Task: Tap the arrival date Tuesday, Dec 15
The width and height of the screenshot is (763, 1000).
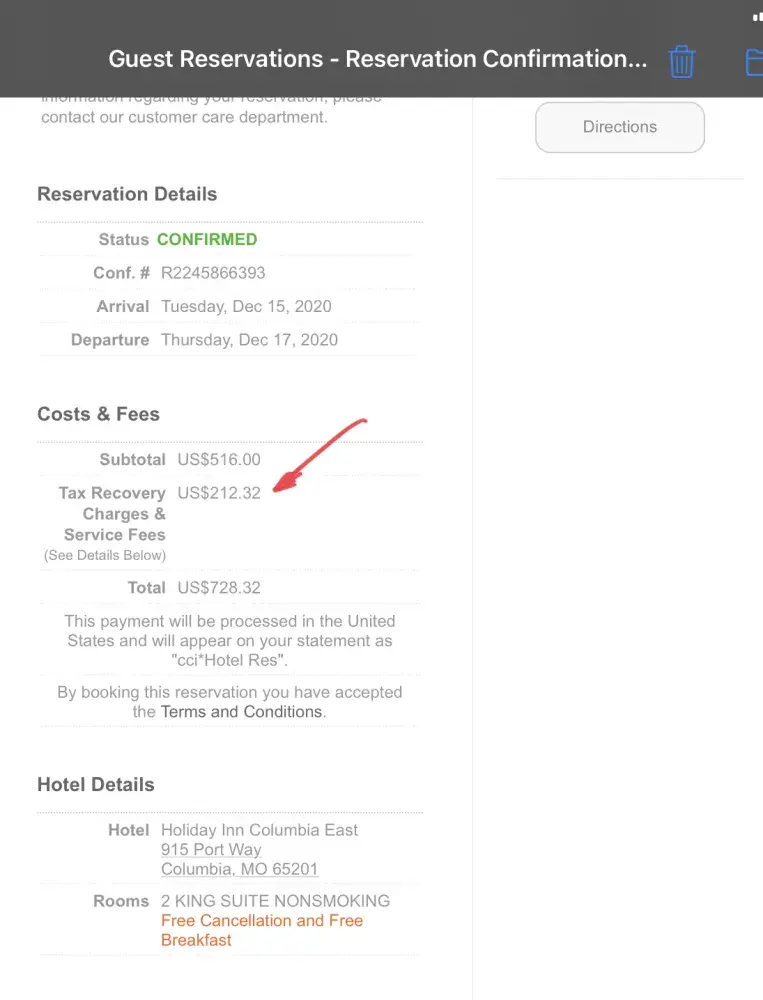Action: [x=246, y=306]
